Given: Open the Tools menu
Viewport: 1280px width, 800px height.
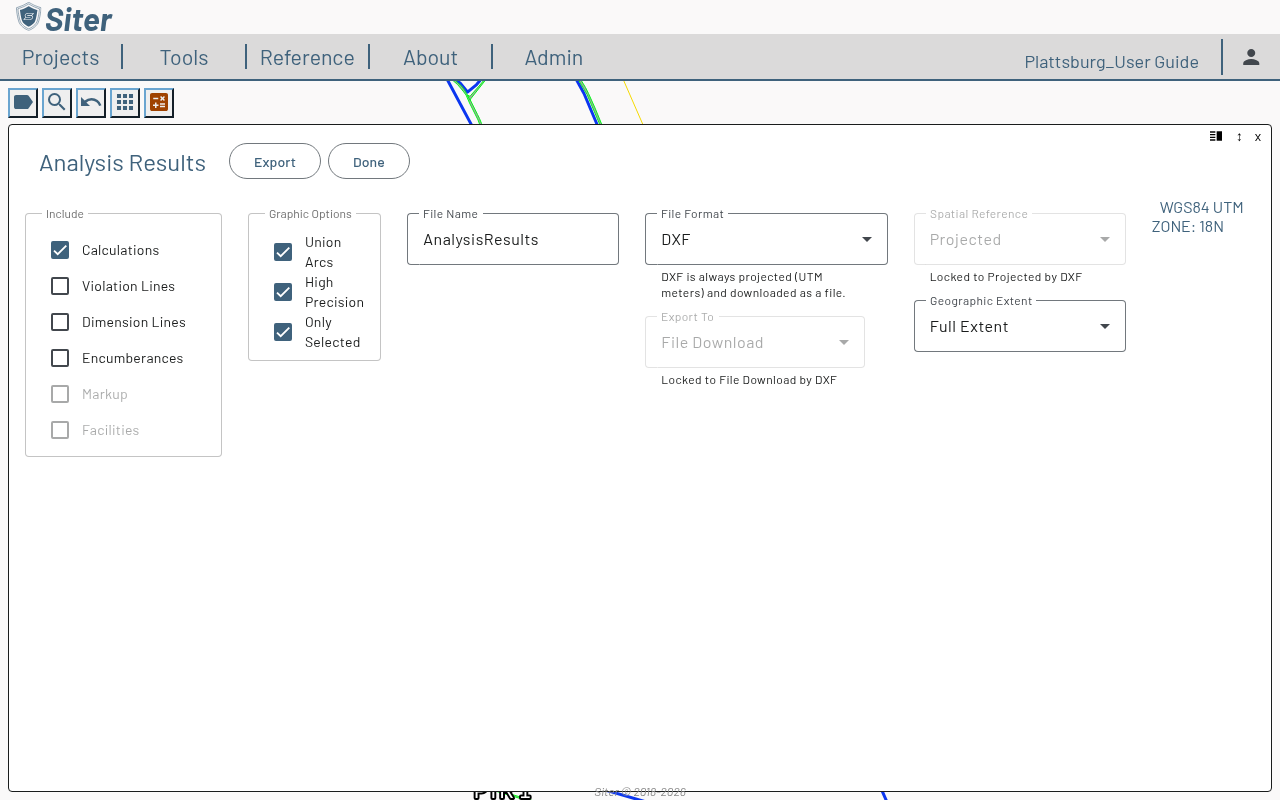Looking at the screenshot, I should click(184, 57).
